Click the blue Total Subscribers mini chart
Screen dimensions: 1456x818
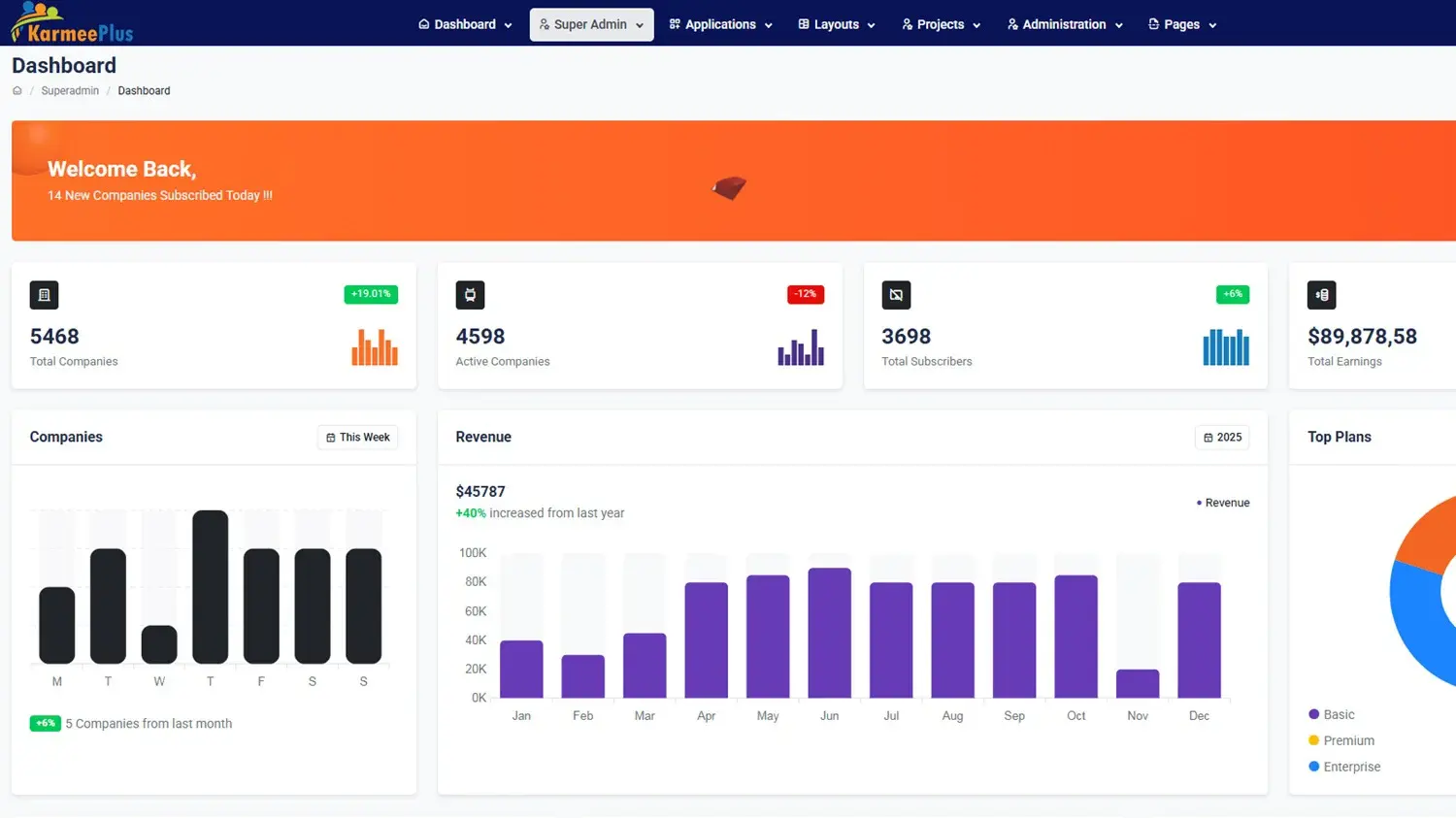pyautogui.click(x=1226, y=347)
